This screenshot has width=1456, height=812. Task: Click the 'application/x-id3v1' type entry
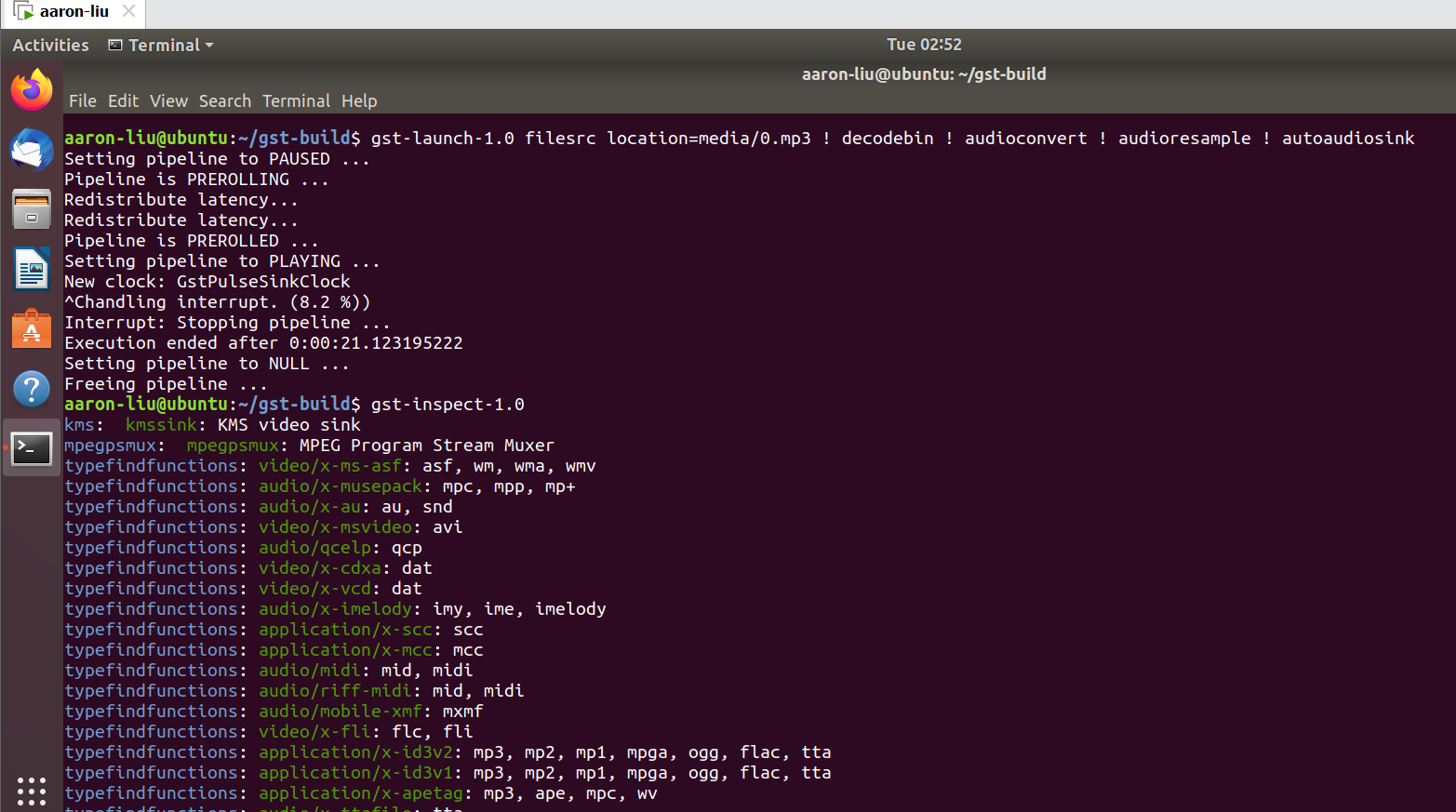[355, 773]
